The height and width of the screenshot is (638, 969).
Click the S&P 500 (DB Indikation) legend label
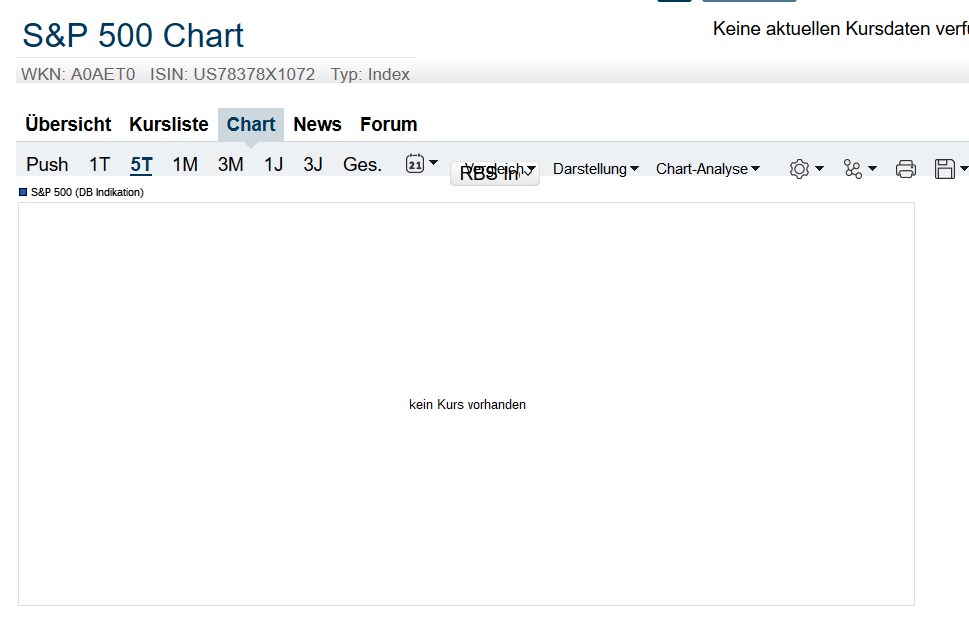(87, 192)
